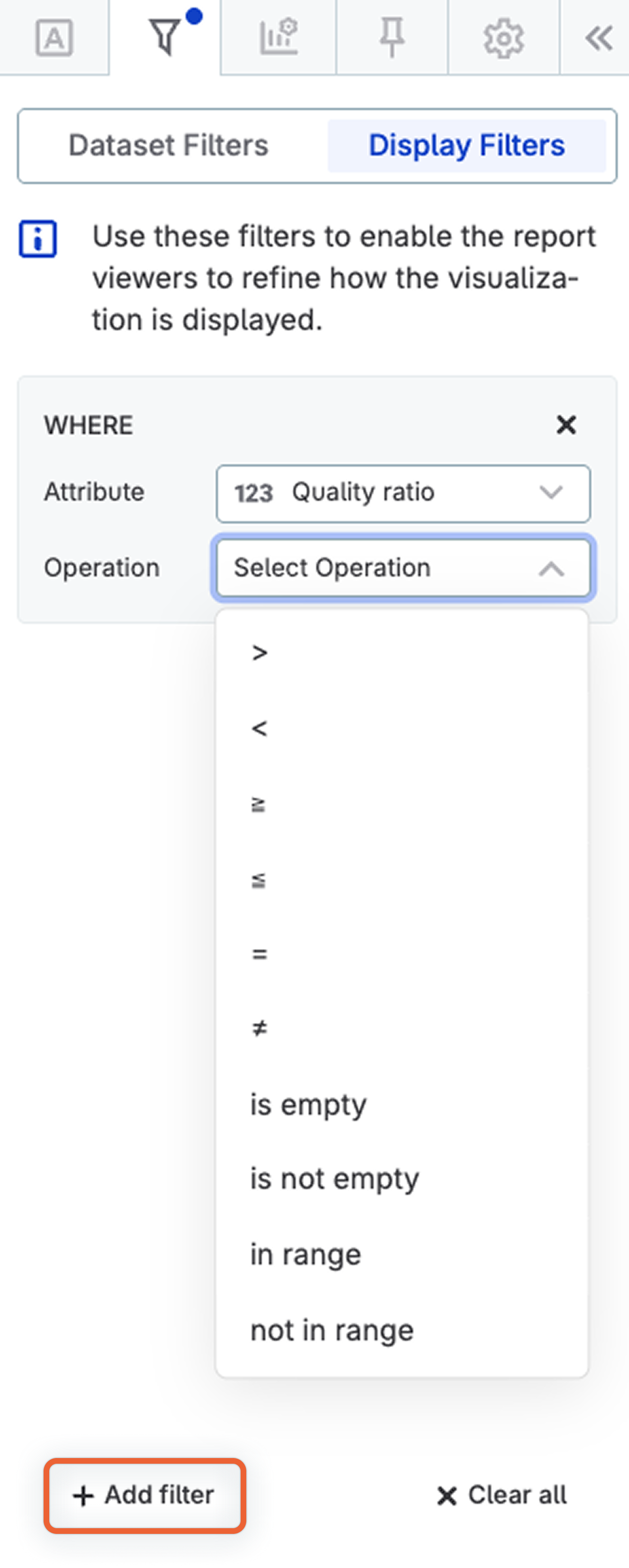This screenshot has width=629, height=1568.
Task: Select the in range operation
Action: (306, 1253)
